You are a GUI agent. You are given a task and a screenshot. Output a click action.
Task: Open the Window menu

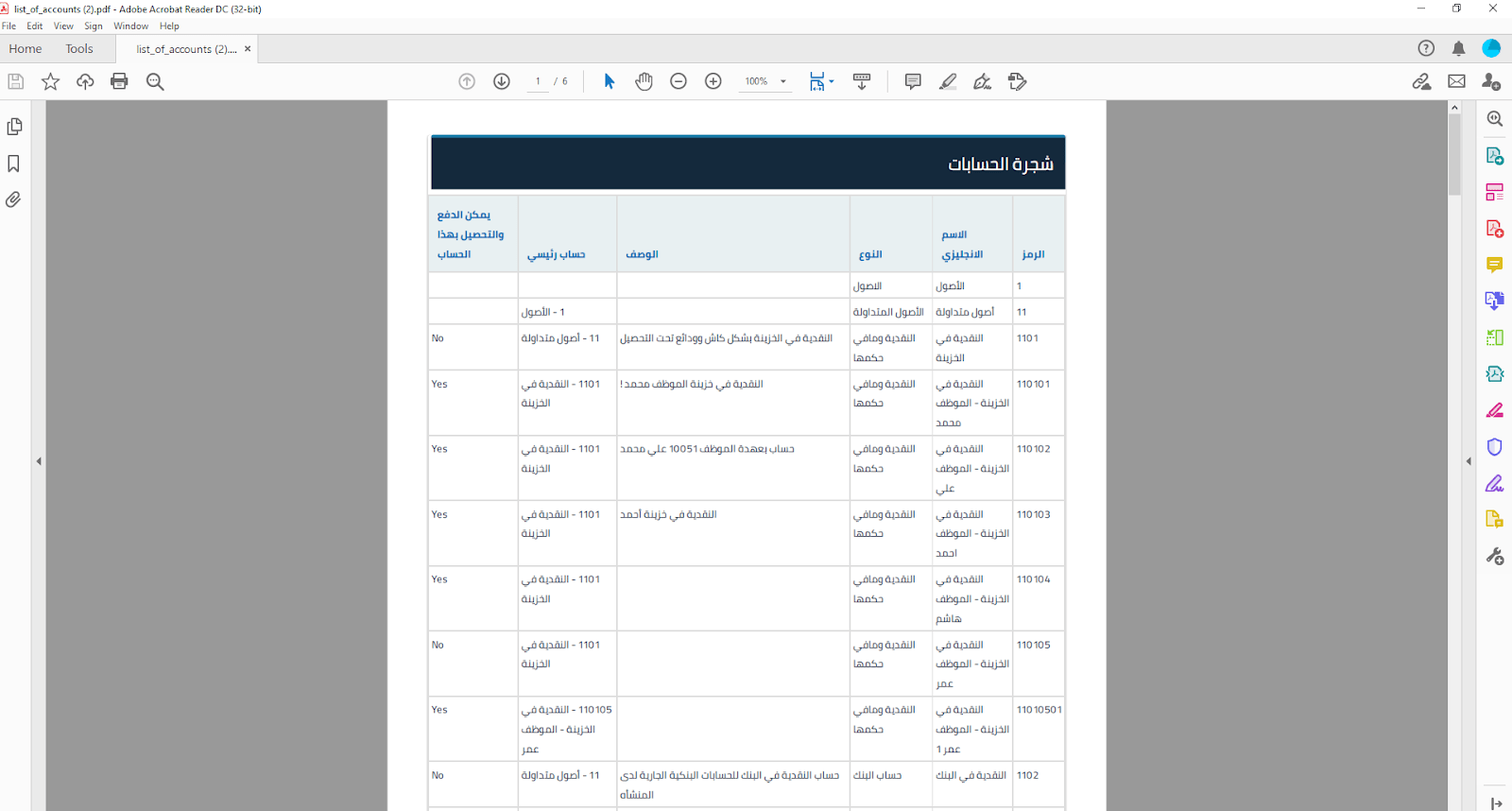(x=131, y=26)
